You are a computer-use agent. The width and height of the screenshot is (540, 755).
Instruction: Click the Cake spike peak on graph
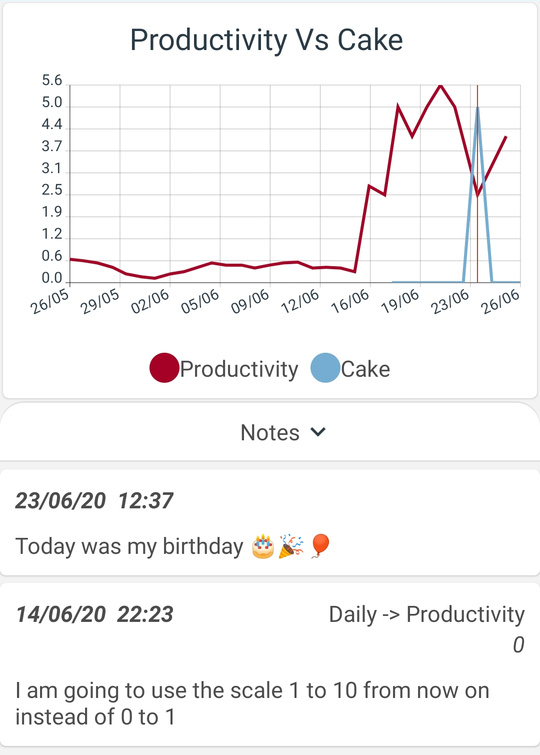tap(477, 108)
